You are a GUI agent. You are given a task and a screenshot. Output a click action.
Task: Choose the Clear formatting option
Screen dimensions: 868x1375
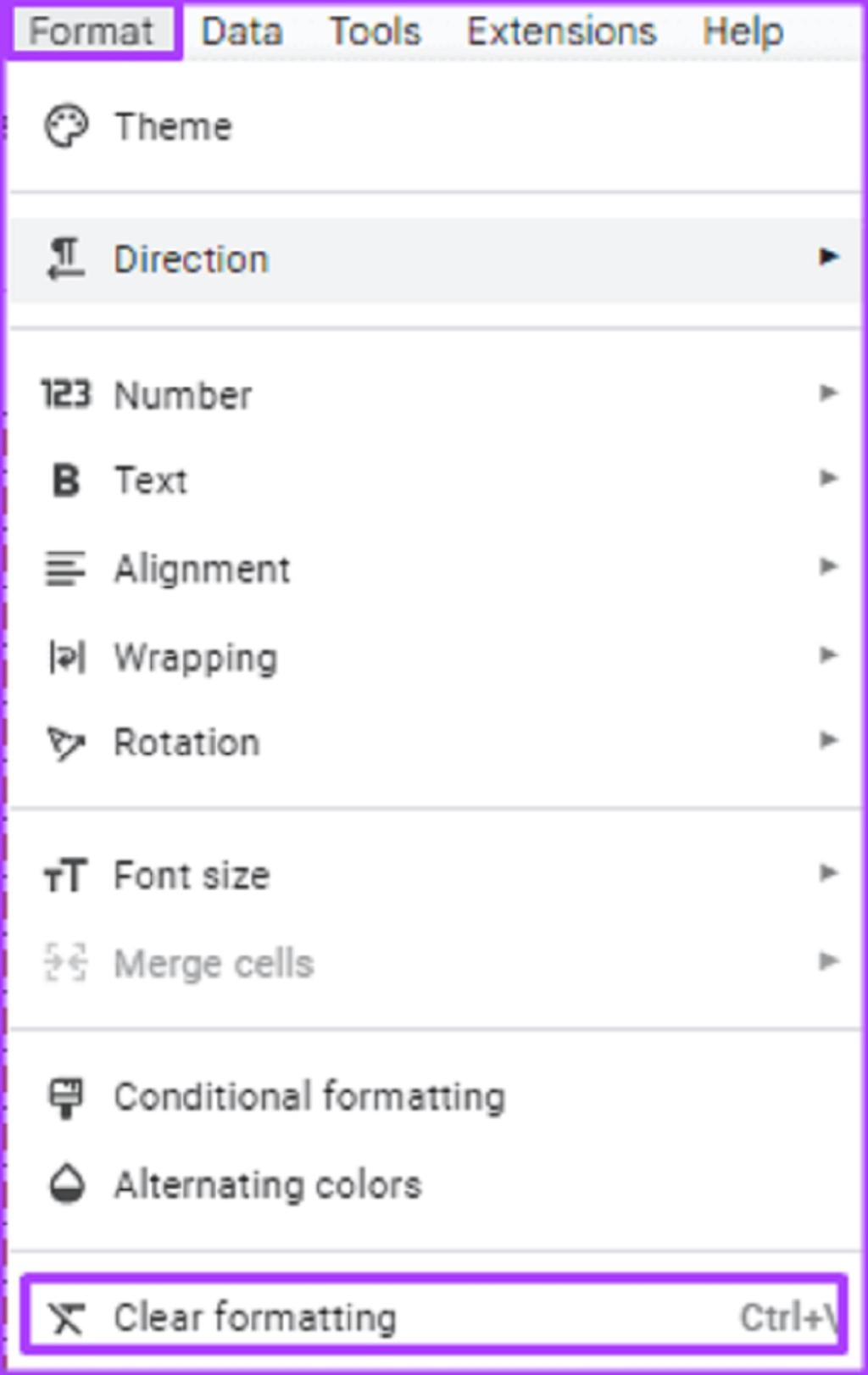coord(255,1318)
